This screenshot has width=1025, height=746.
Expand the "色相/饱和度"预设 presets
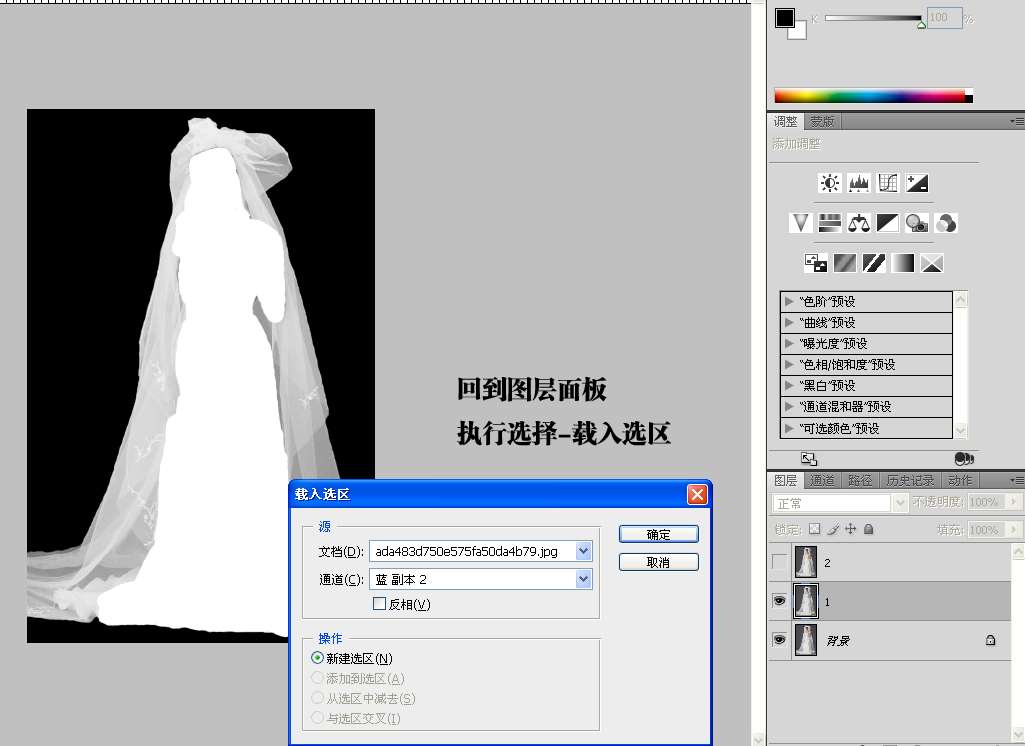click(788, 364)
